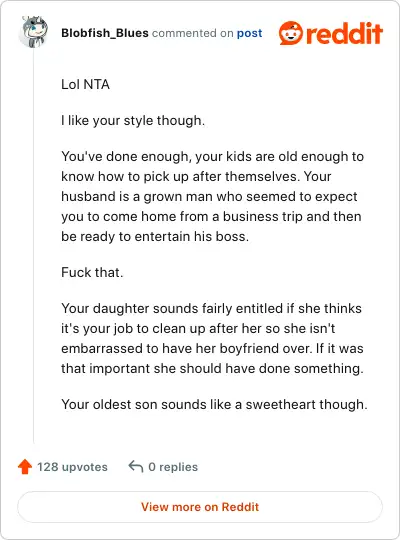Image resolution: width=400 pixels, height=540 pixels.
Task: Click the paragraph about husband's boss
Action: (213, 196)
